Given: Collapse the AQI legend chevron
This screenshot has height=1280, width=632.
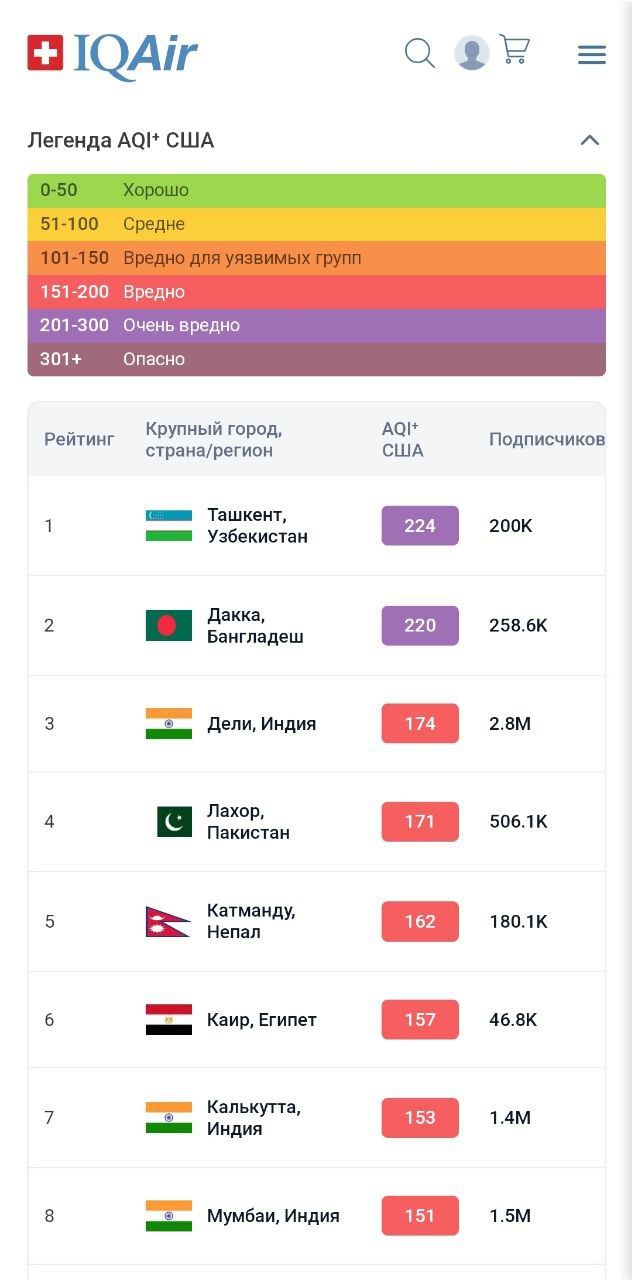Looking at the screenshot, I should [x=590, y=140].
